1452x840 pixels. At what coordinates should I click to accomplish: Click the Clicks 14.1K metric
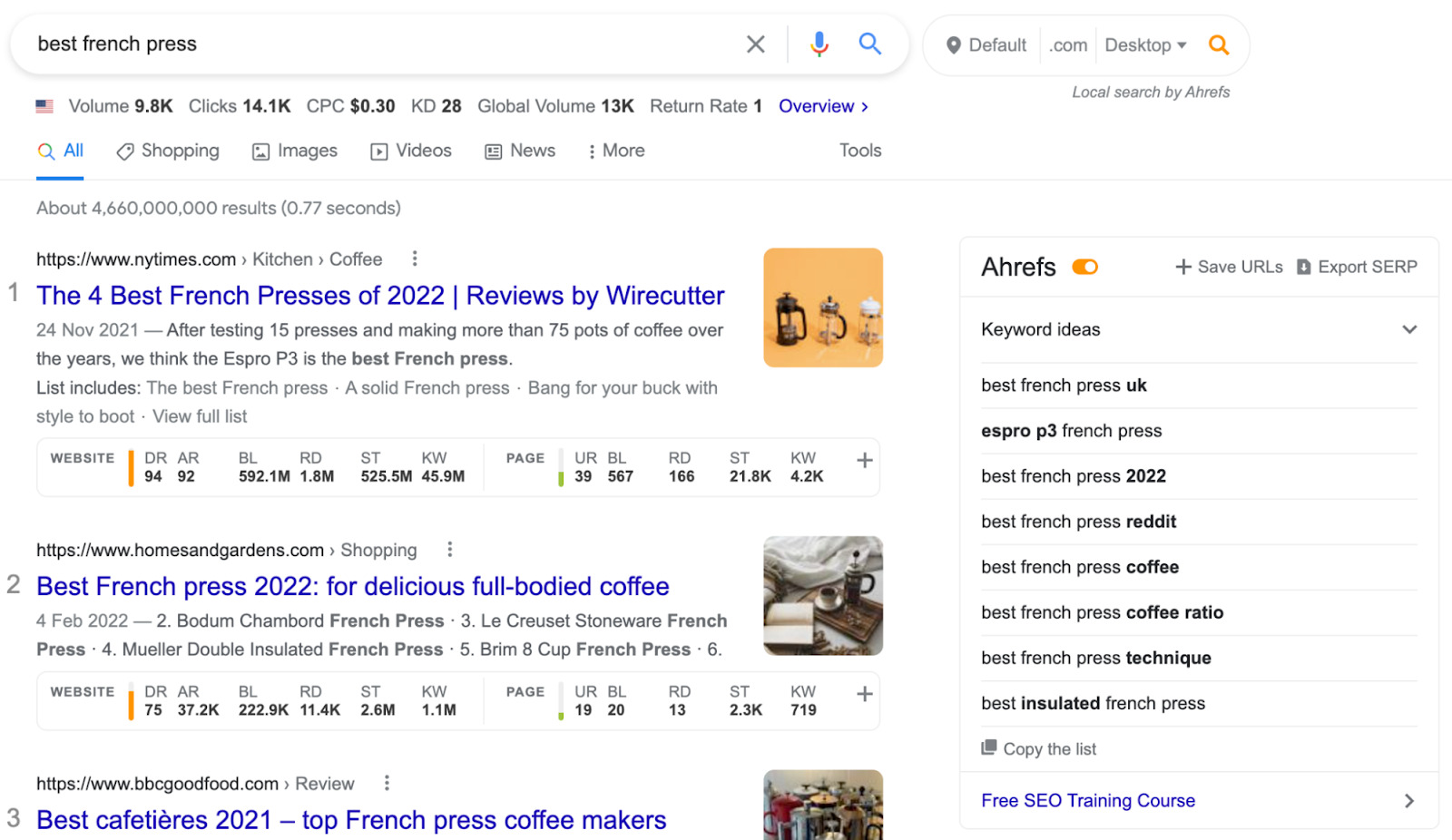(240, 106)
